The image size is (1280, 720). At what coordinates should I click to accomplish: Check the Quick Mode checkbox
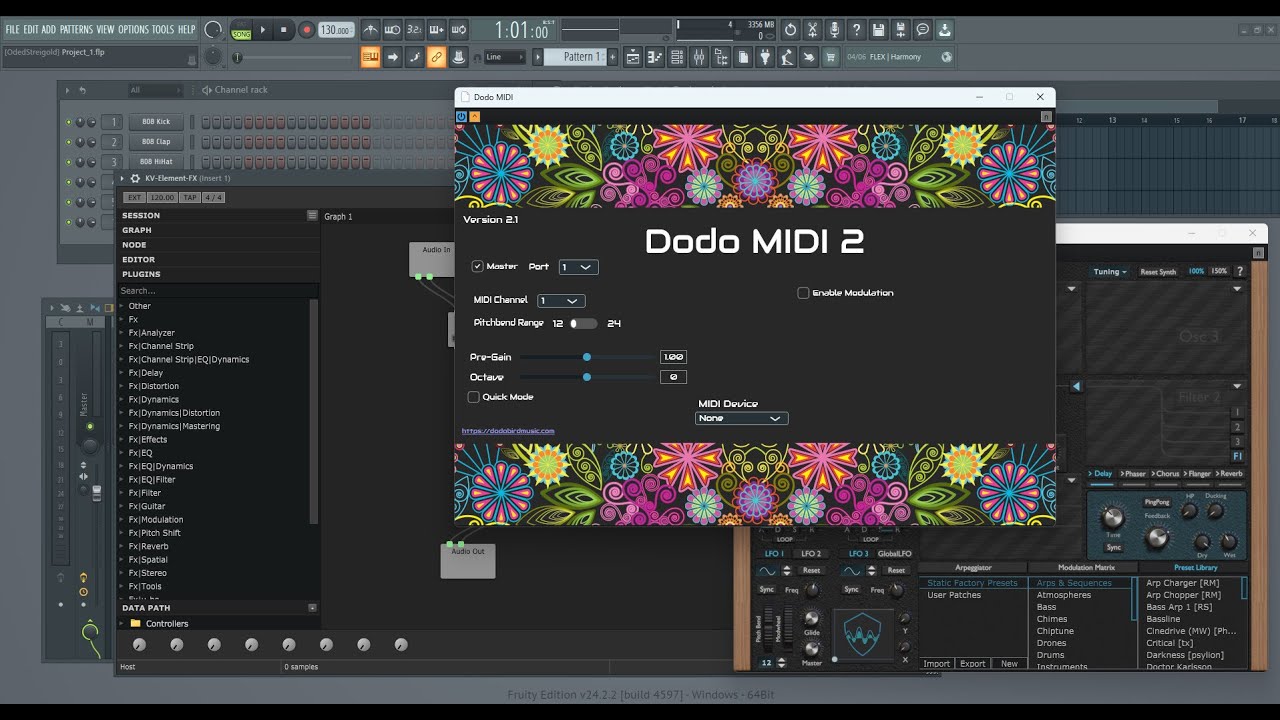[x=474, y=397]
